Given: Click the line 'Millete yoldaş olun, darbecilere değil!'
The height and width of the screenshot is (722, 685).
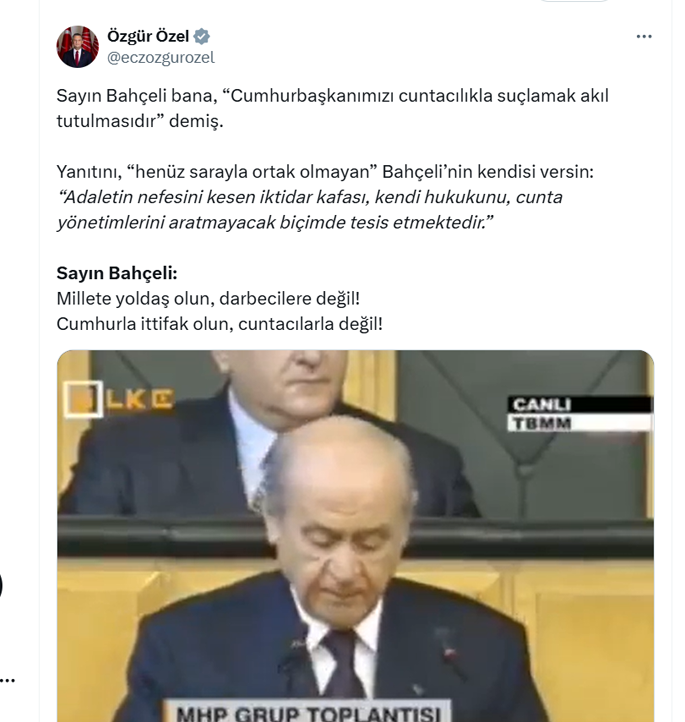Looking at the screenshot, I should (208, 298).
